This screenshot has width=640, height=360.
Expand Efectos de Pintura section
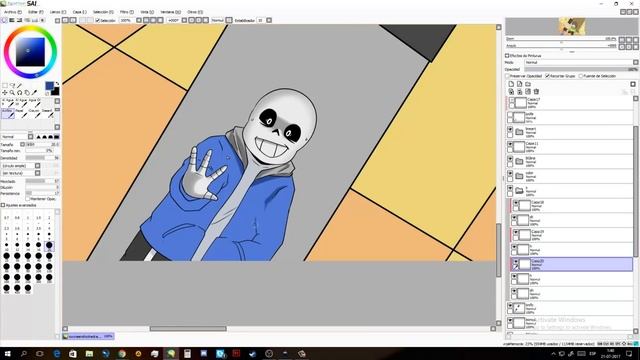point(507,56)
